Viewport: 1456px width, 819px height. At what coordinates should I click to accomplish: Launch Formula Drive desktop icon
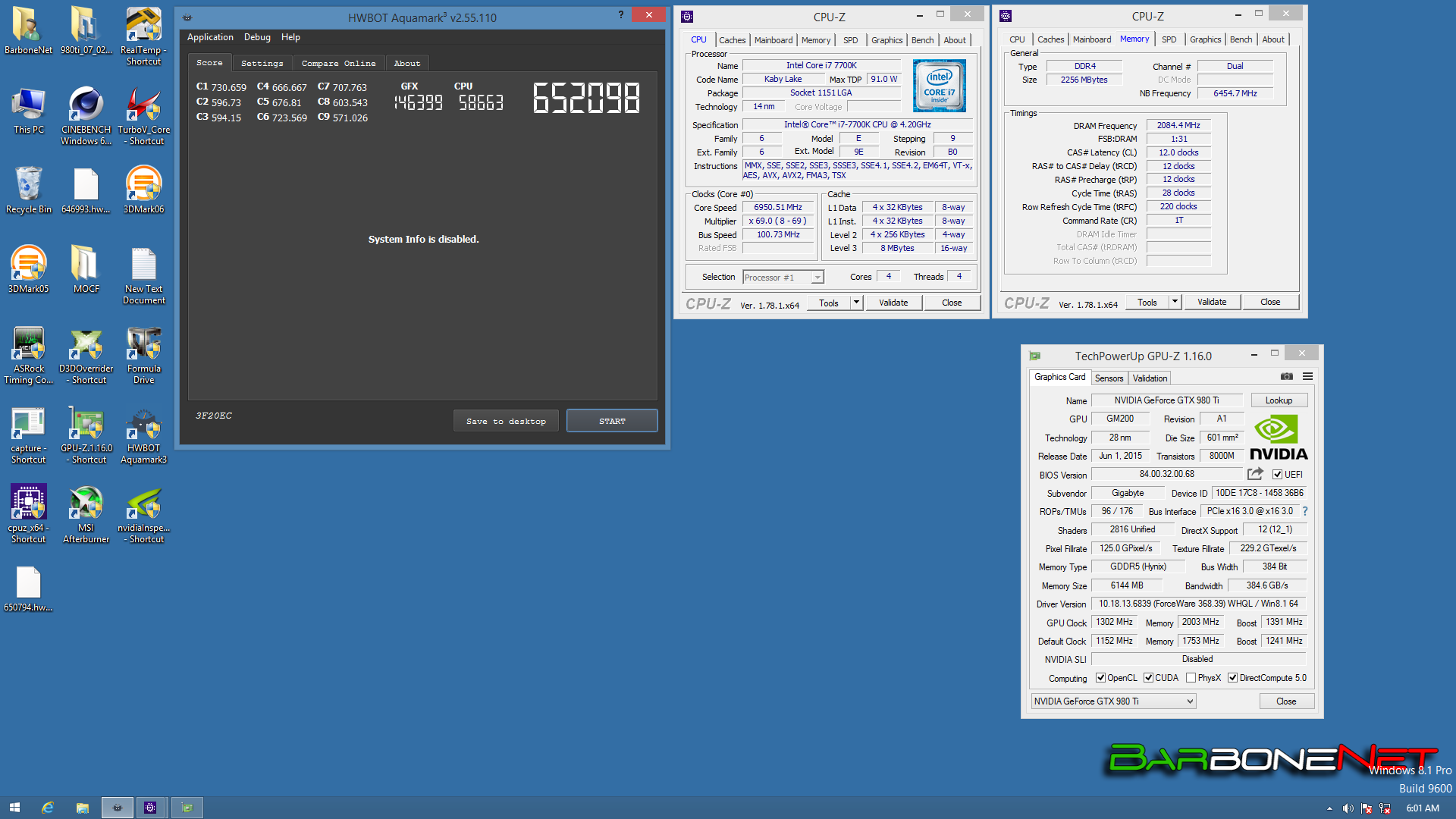point(143,355)
